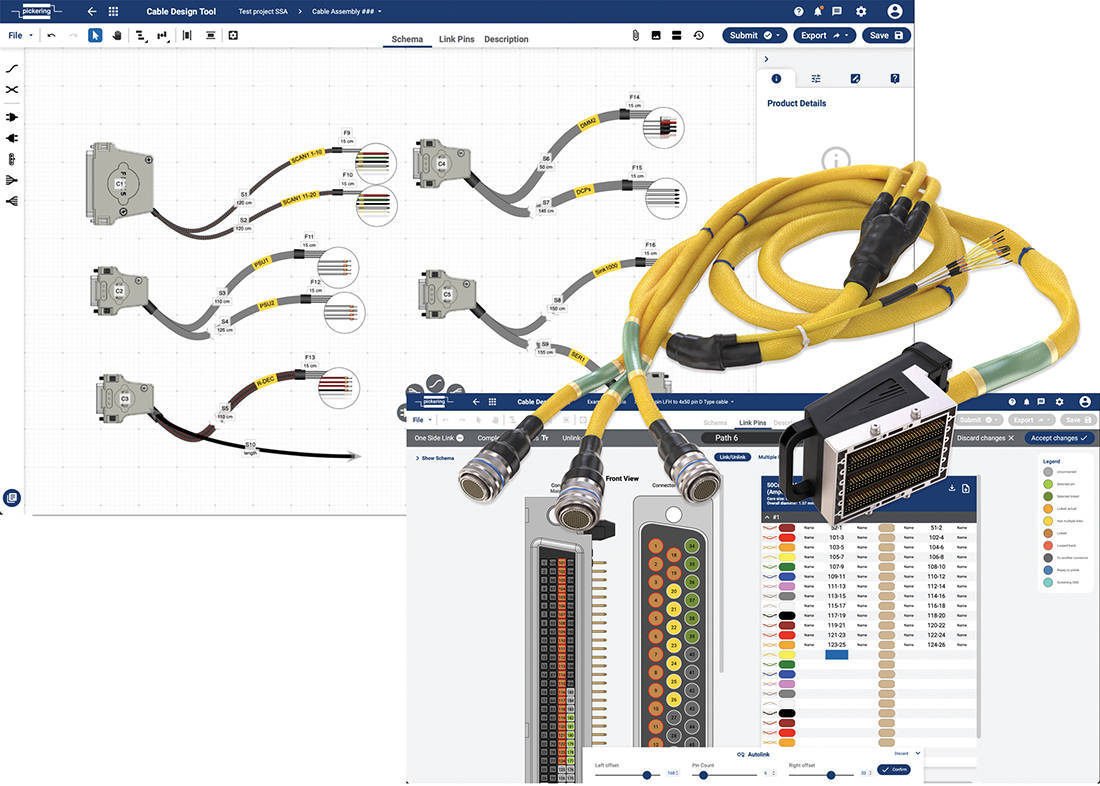1100x786 pixels.
Task: Open the Export dropdown arrow
Action: pos(846,35)
